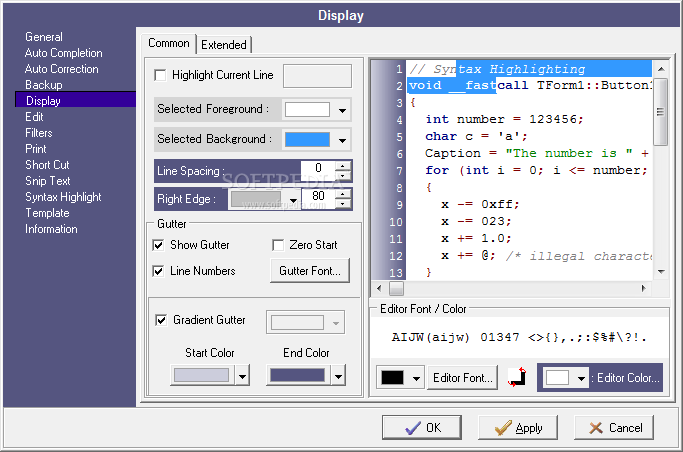Open Filters settings category
This screenshot has height=452, width=683.
pos(39,133)
